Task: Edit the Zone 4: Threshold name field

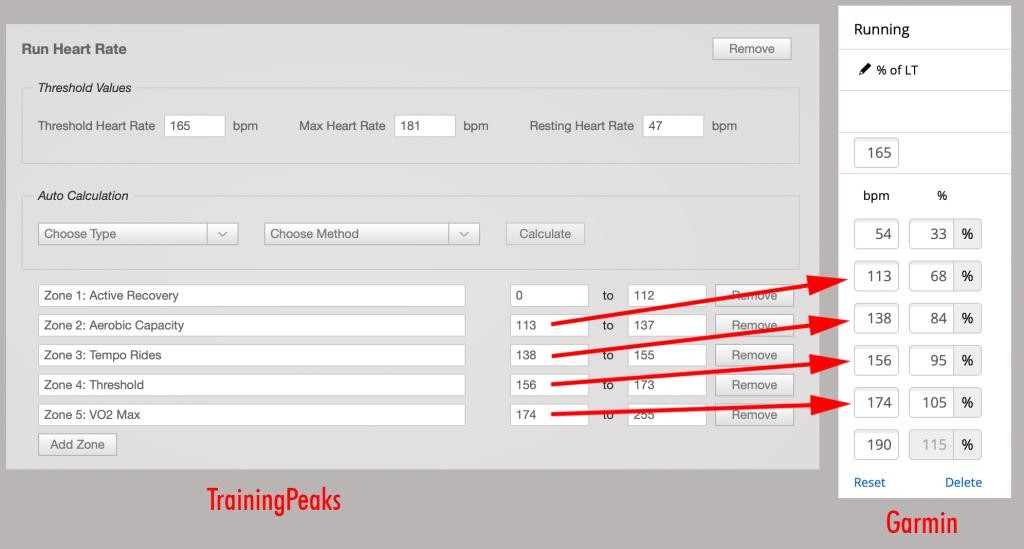Action: pos(251,385)
